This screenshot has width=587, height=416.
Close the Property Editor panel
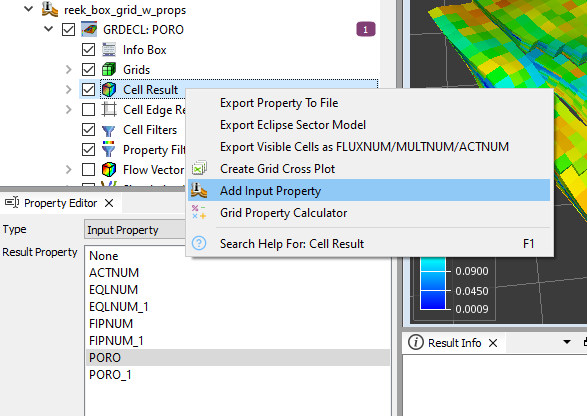(x=109, y=203)
